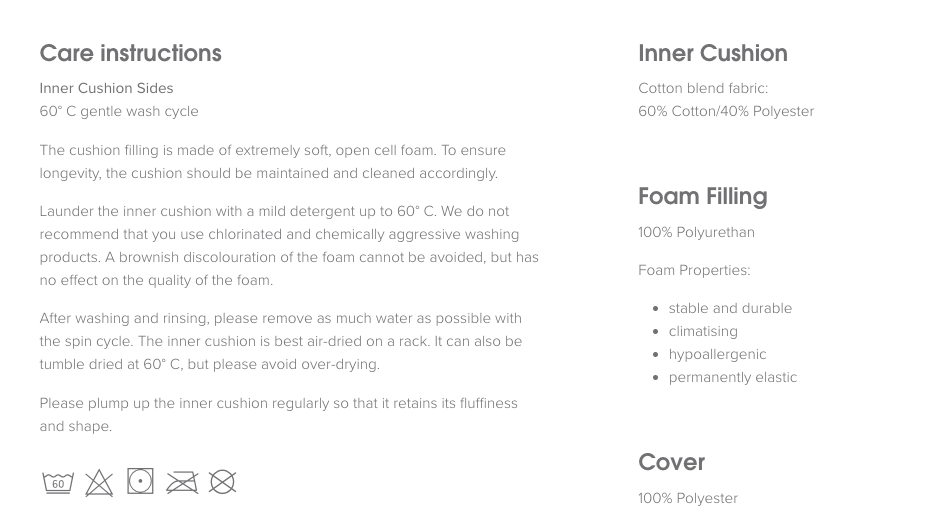Click the '60% Cotton/40% Polyester' text

pyautogui.click(x=726, y=111)
